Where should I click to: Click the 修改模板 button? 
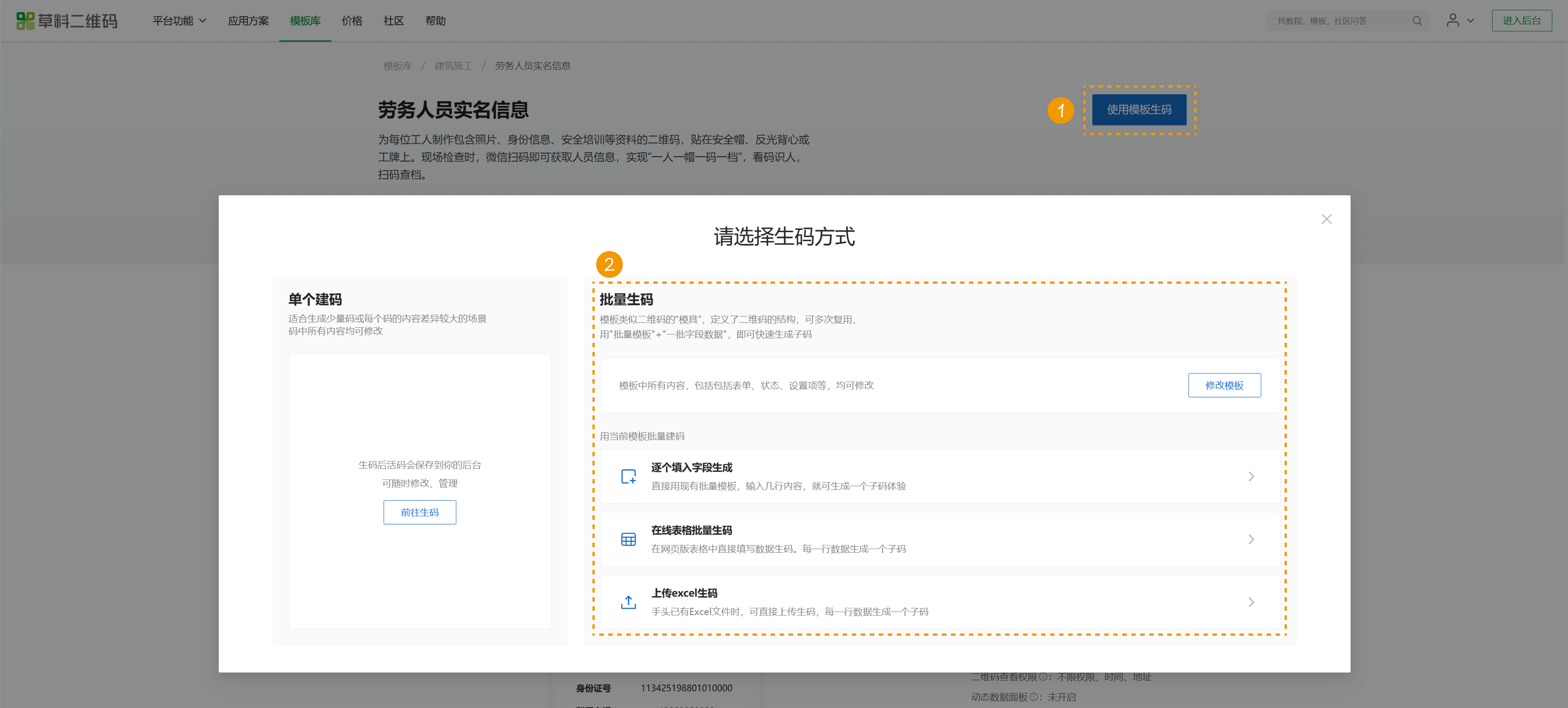point(1224,385)
